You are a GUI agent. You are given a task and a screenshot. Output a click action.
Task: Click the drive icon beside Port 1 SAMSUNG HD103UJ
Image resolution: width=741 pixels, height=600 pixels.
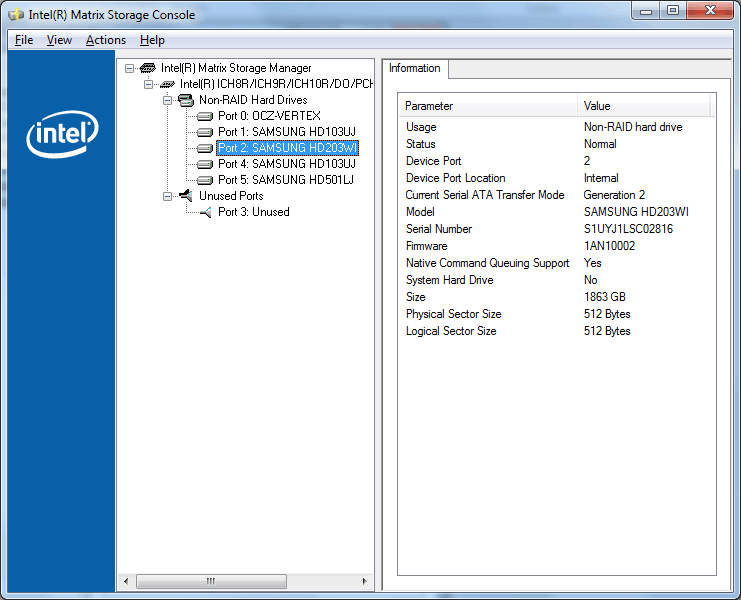click(204, 132)
